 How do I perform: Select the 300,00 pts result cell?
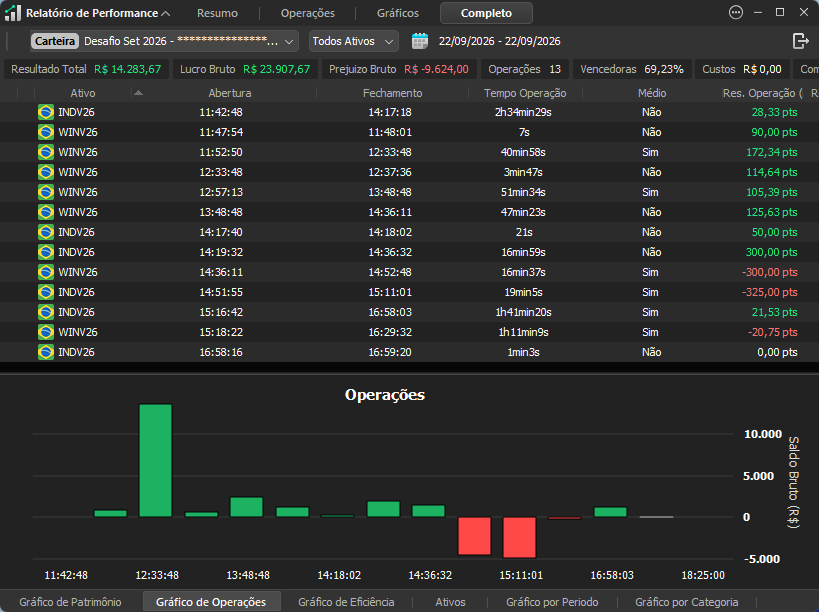771,252
